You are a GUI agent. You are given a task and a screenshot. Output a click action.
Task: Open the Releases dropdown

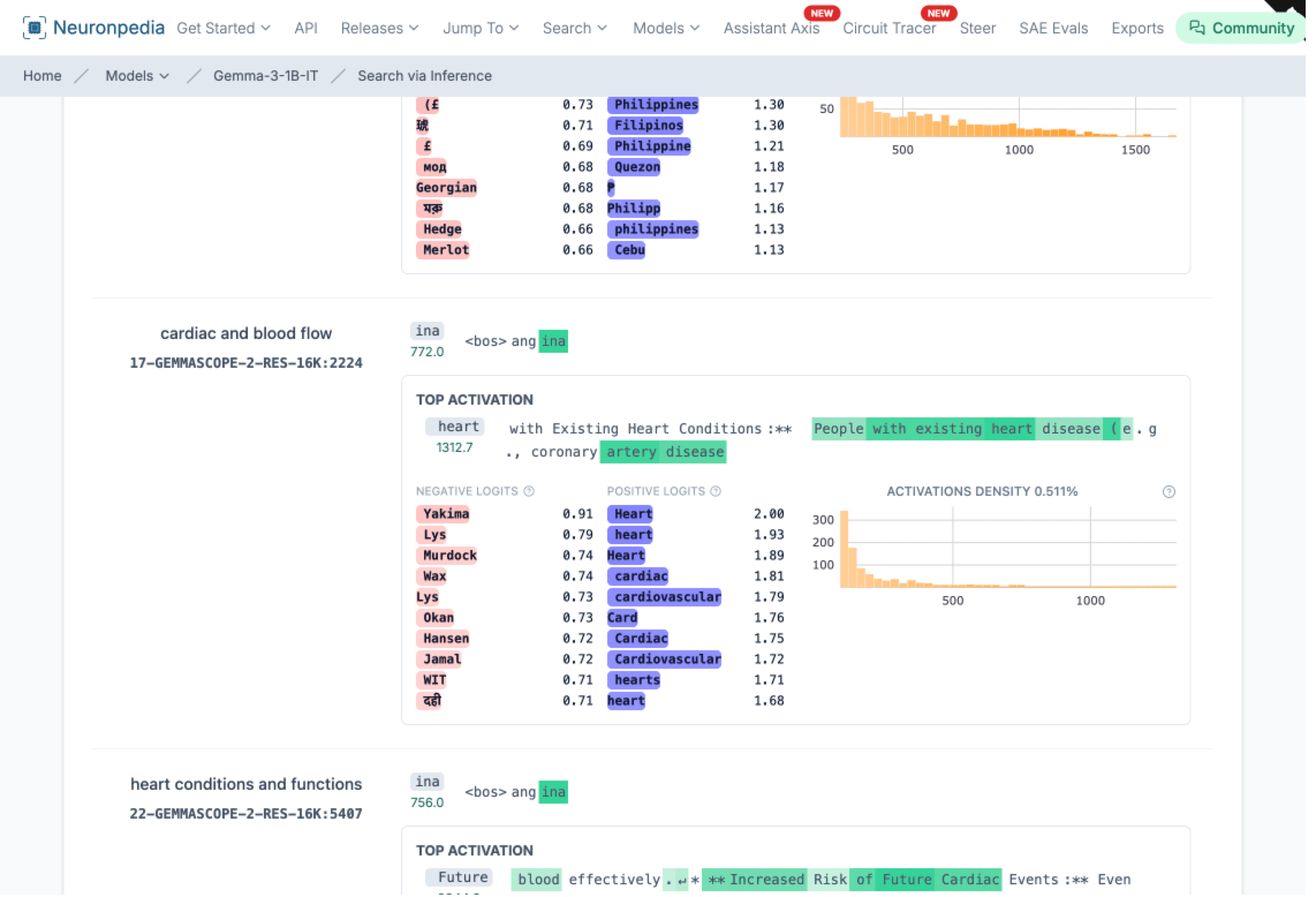[x=379, y=28]
